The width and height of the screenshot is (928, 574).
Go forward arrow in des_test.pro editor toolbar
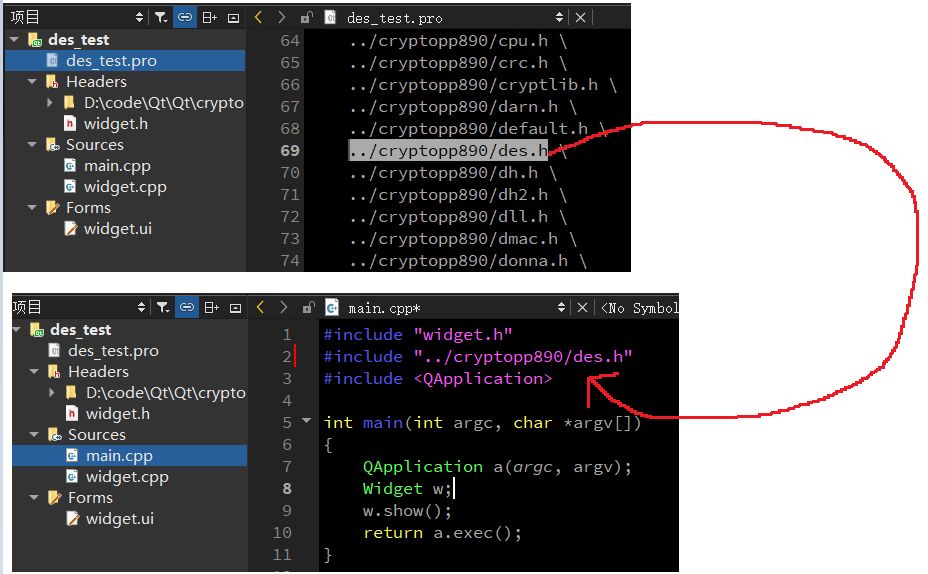pos(281,17)
